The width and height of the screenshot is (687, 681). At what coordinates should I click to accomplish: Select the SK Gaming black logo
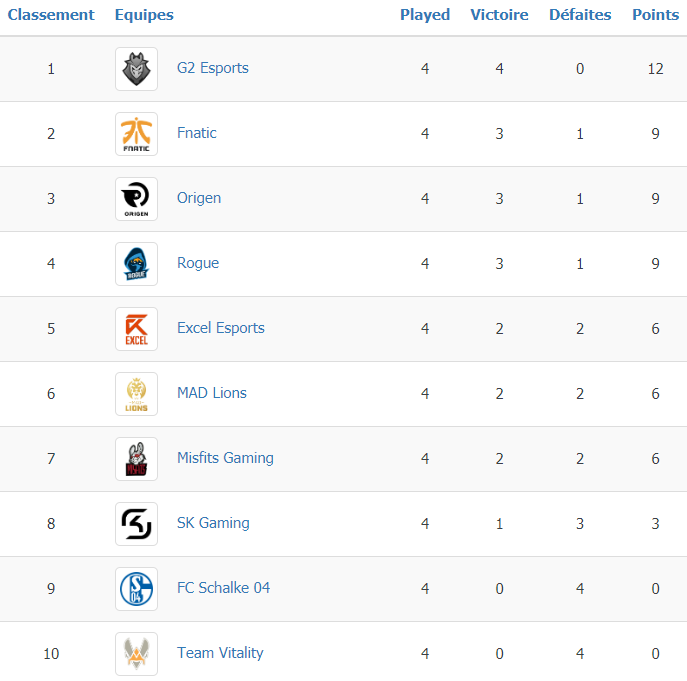tap(136, 524)
